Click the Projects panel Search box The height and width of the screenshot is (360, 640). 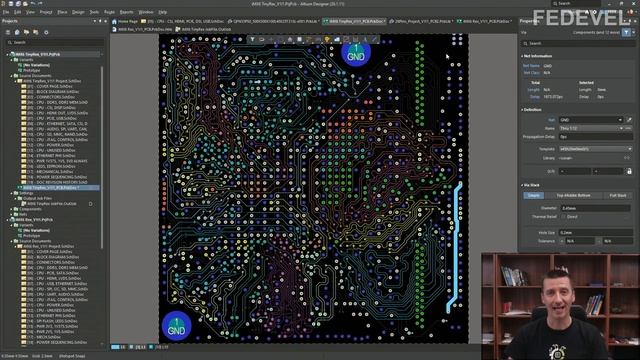(x=55, y=42)
